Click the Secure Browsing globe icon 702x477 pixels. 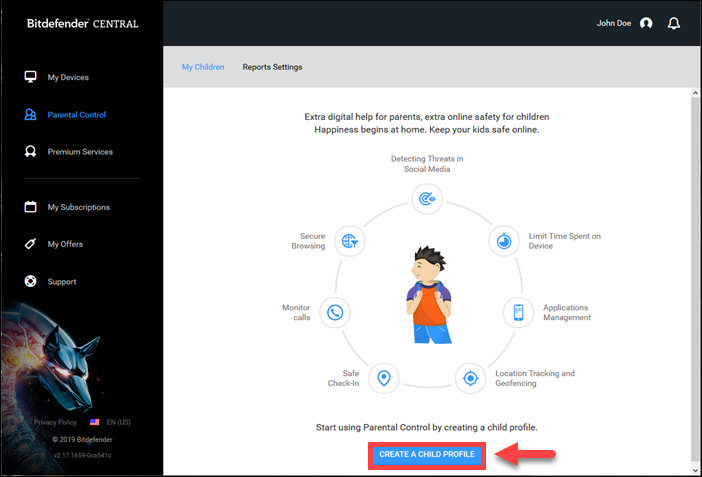[x=350, y=241]
